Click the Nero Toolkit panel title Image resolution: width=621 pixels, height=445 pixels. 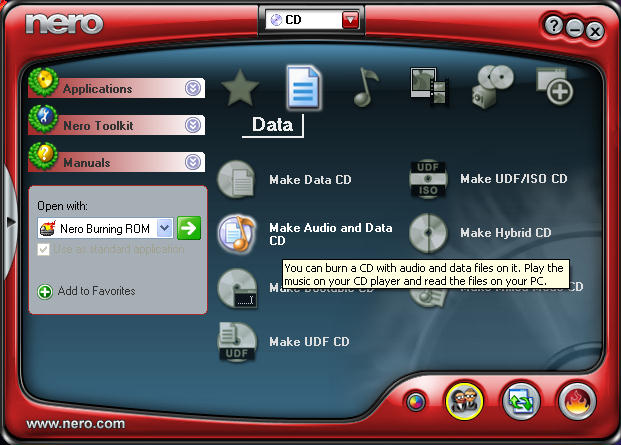click(98, 126)
